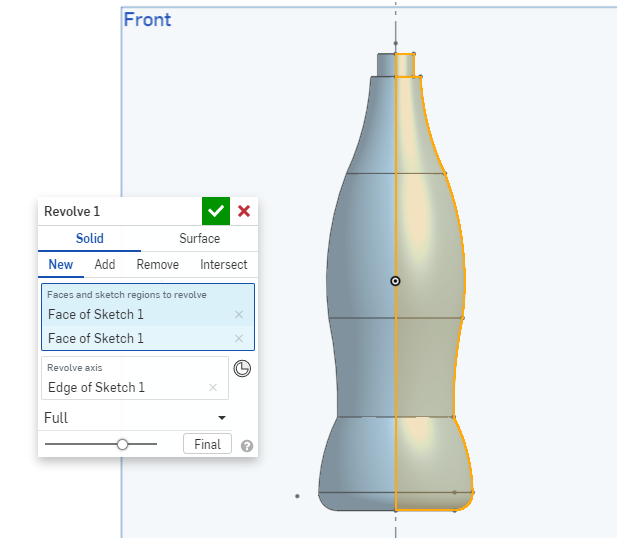Click the Final button

click(207, 443)
